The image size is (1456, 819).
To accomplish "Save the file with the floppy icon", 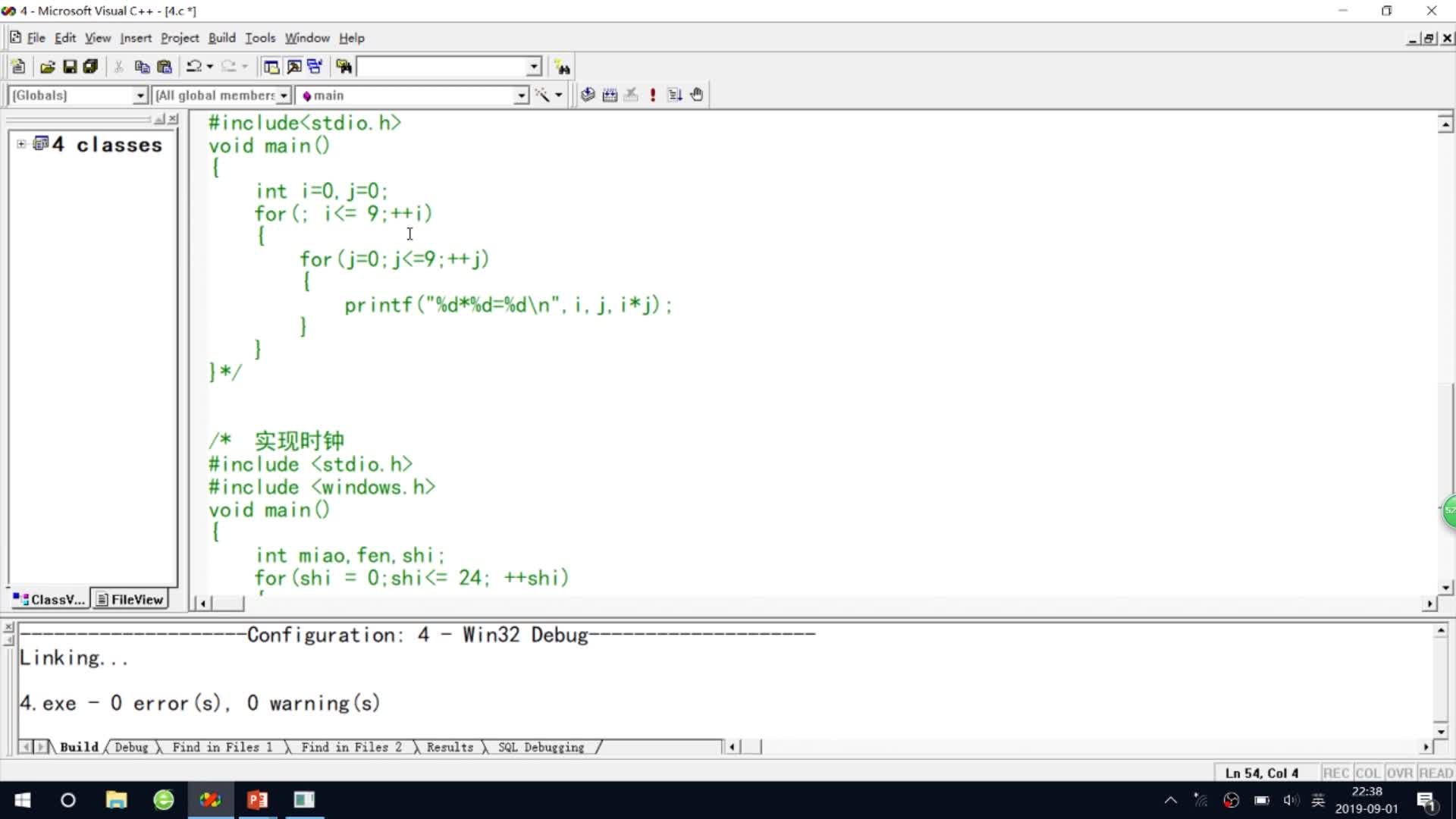I will click(x=70, y=67).
